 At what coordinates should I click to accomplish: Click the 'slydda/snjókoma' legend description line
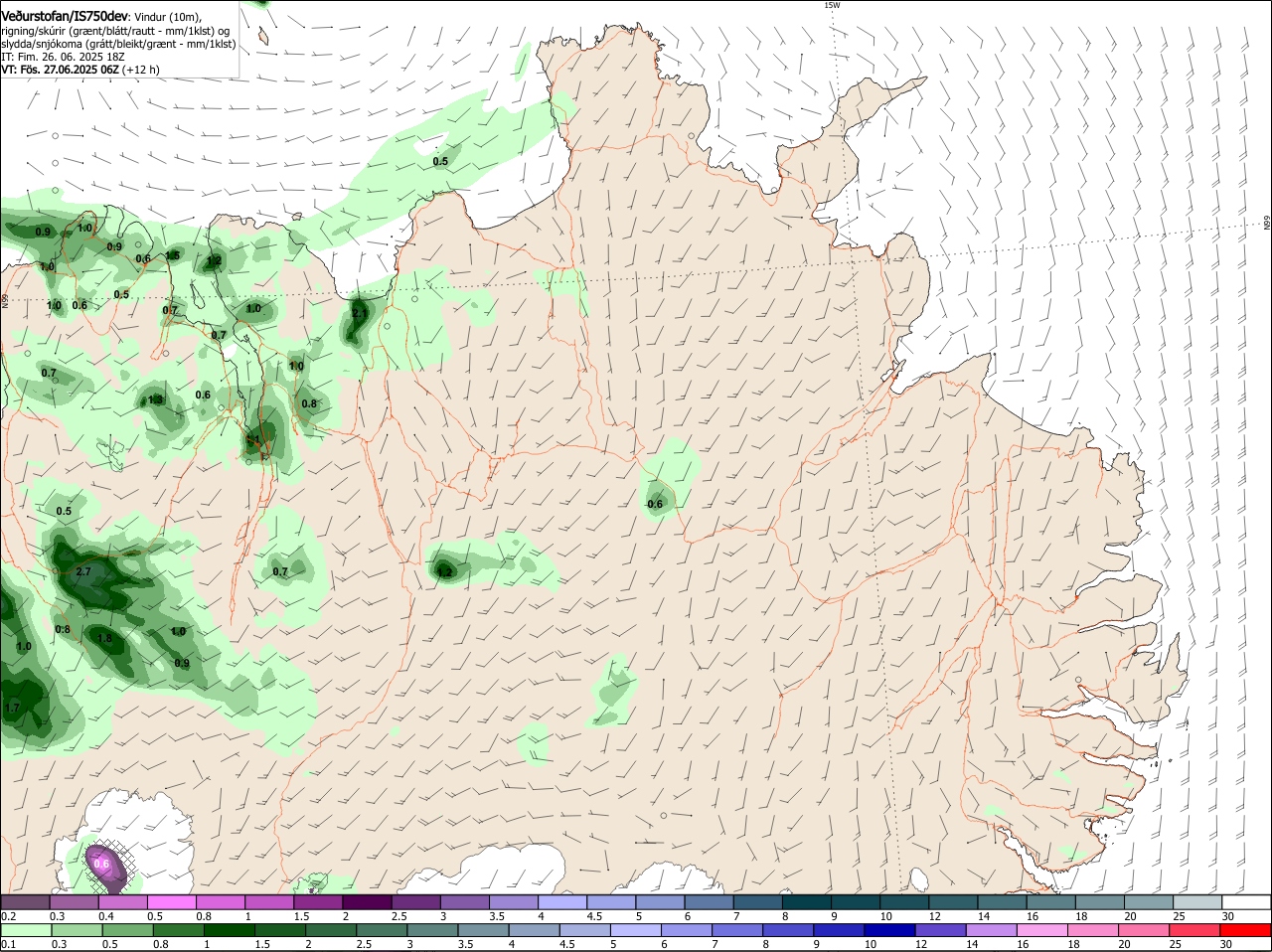[x=118, y=44]
